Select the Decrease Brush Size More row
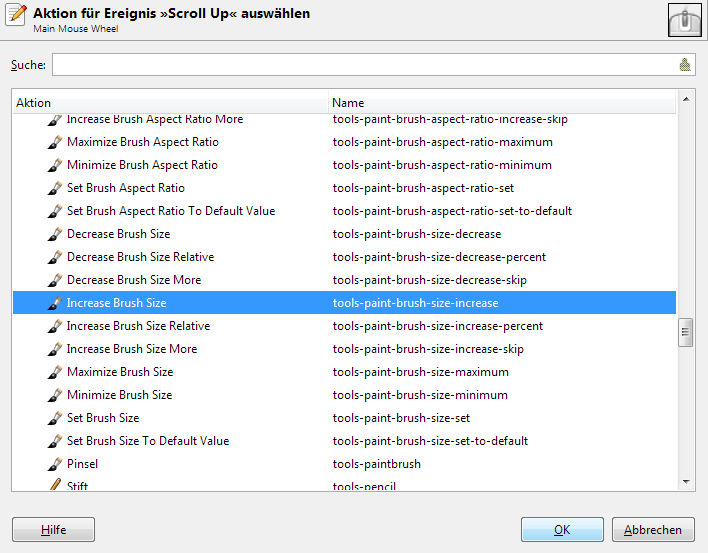 (133, 280)
